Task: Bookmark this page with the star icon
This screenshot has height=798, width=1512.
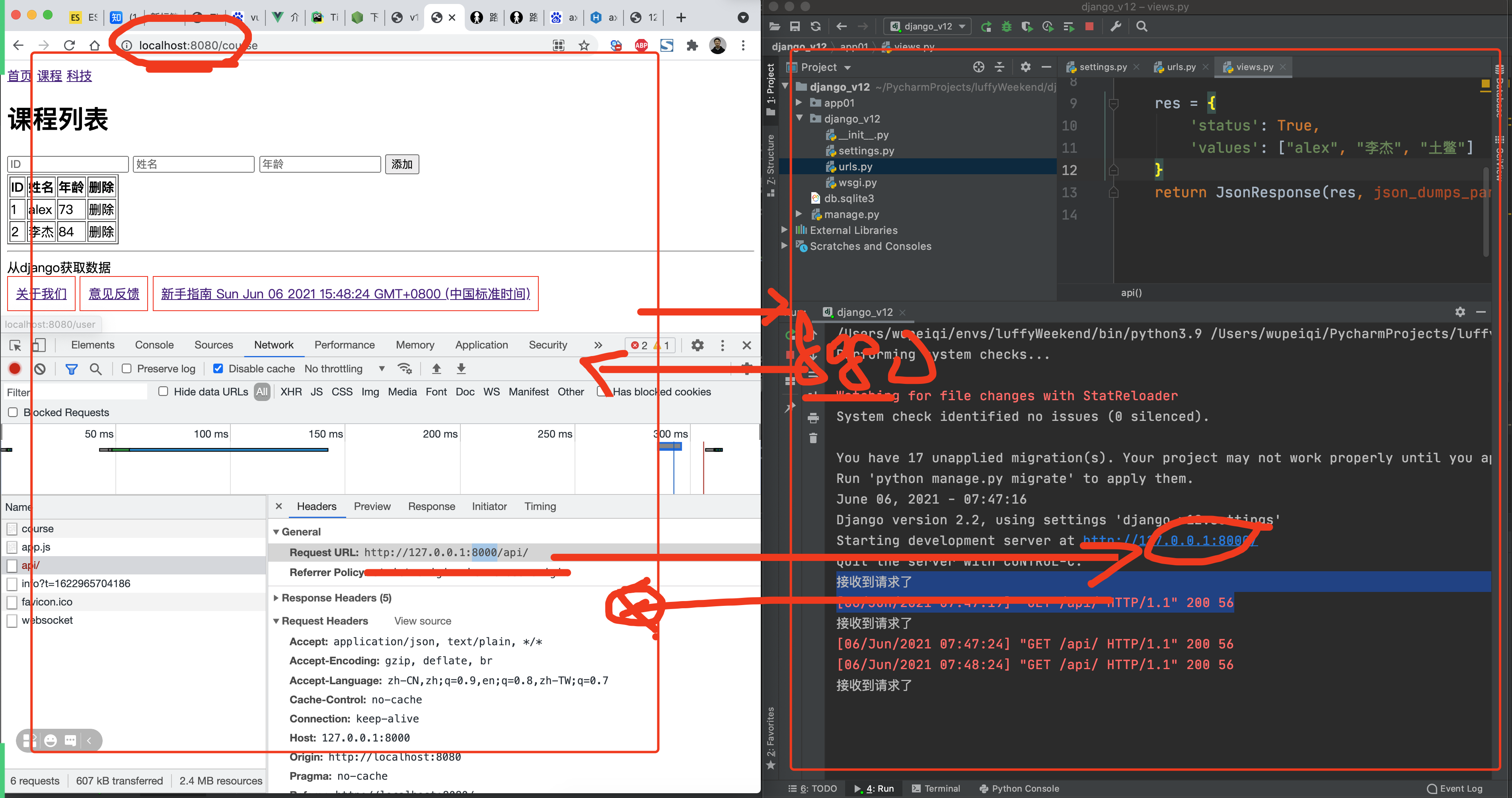Action: click(x=584, y=45)
